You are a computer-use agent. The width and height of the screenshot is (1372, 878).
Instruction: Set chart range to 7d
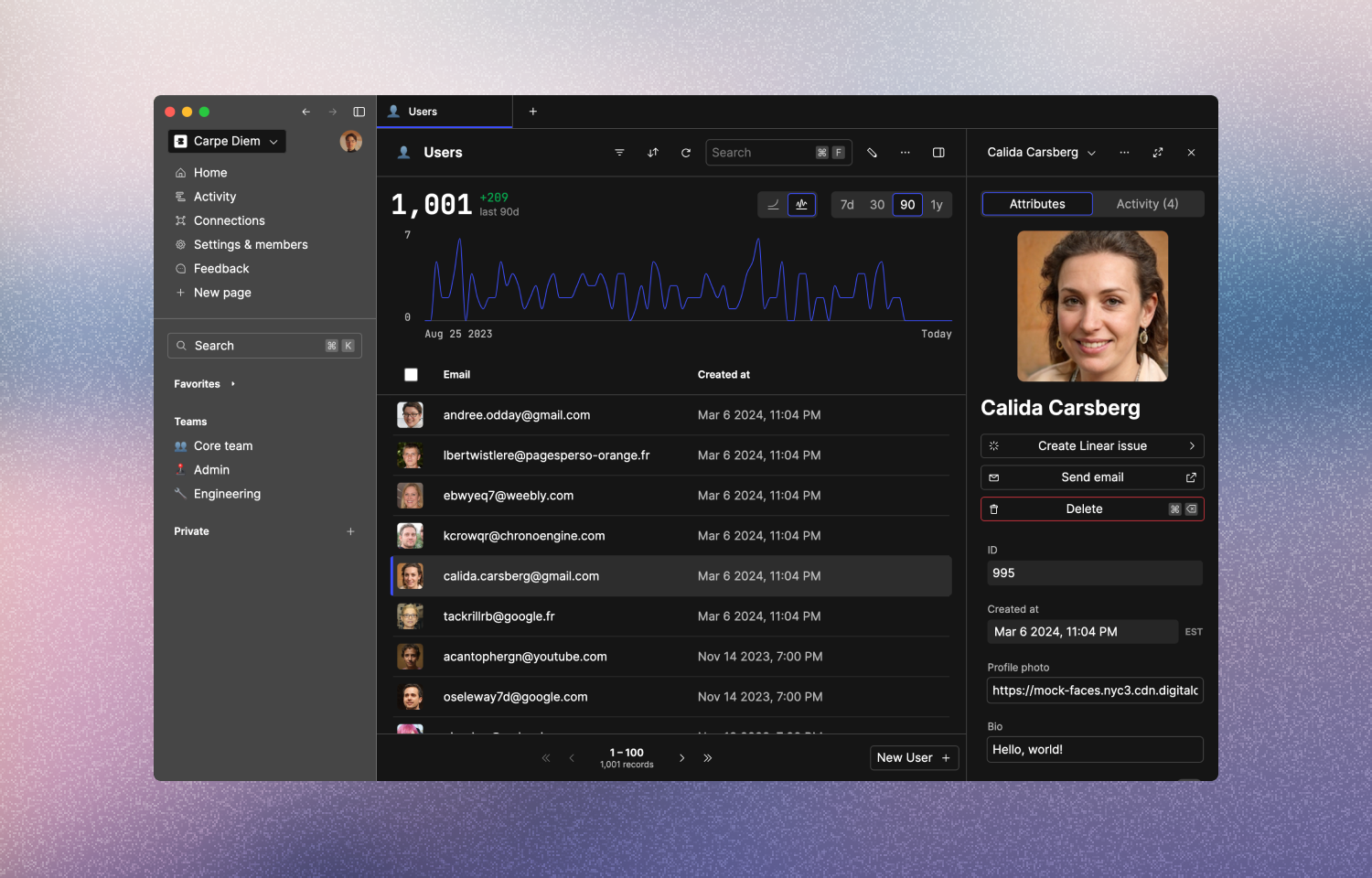848,205
